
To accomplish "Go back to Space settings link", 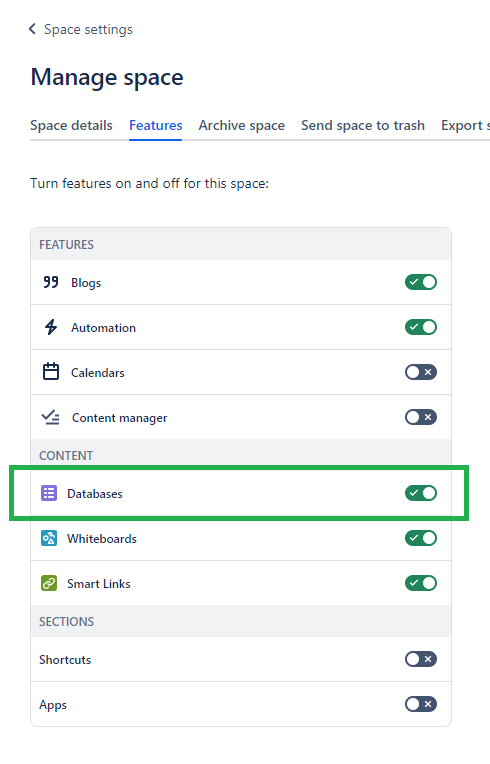I will pos(88,29).
